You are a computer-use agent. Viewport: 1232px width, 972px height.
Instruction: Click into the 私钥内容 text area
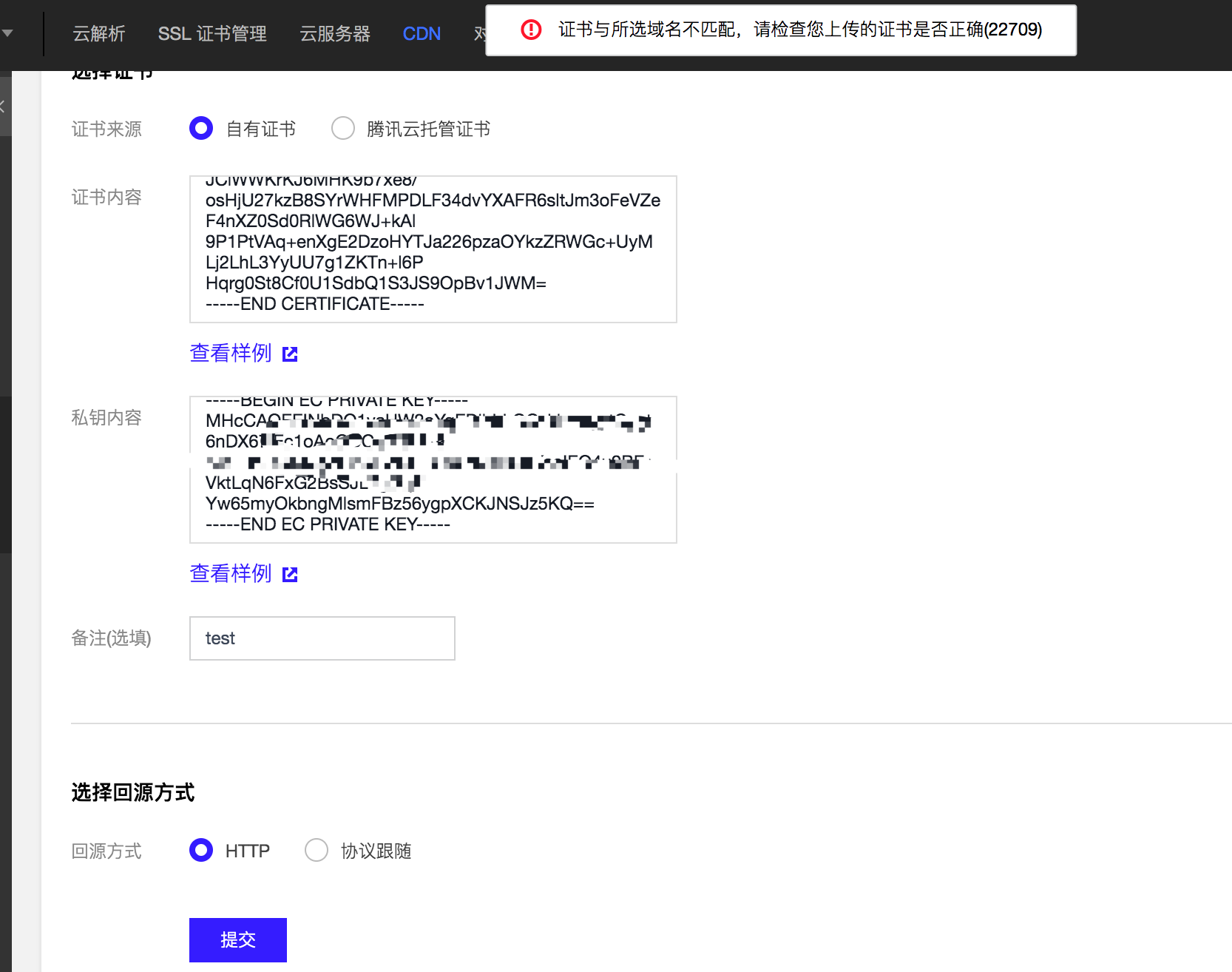tap(433, 470)
